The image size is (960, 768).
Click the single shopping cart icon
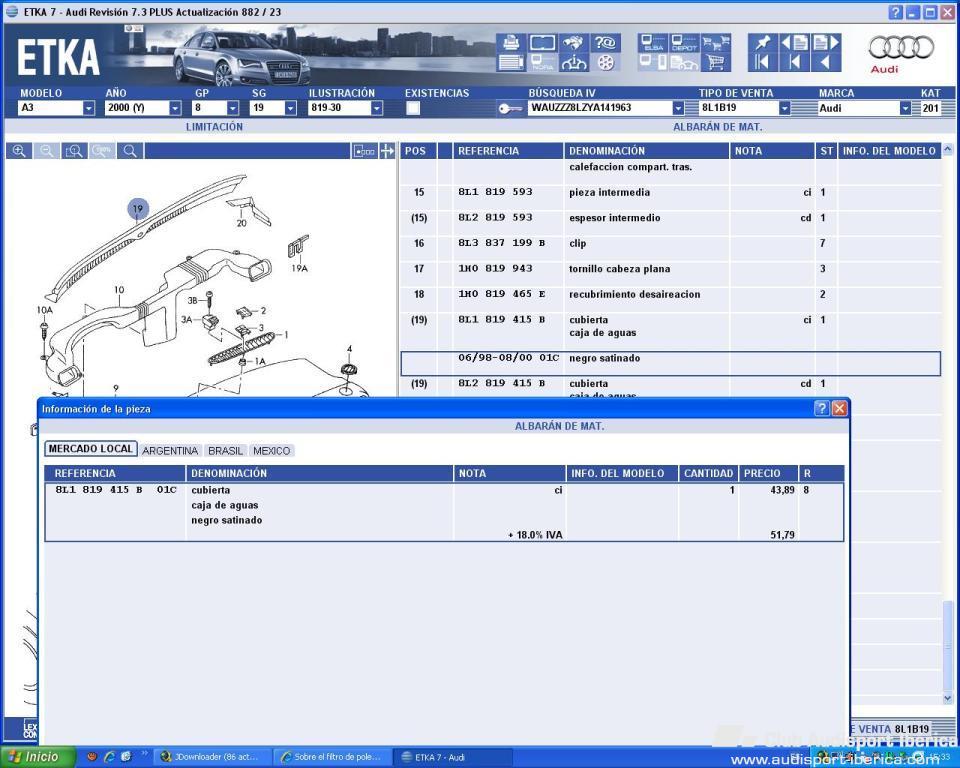tap(716, 62)
